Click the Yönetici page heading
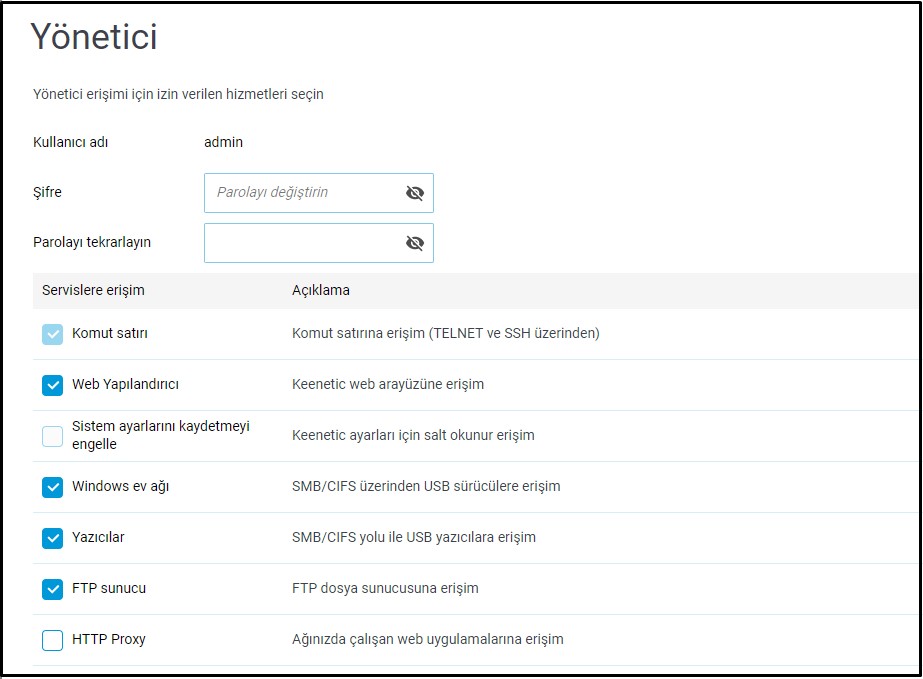Screen dimensions: 923x679 click(x=94, y=37)
